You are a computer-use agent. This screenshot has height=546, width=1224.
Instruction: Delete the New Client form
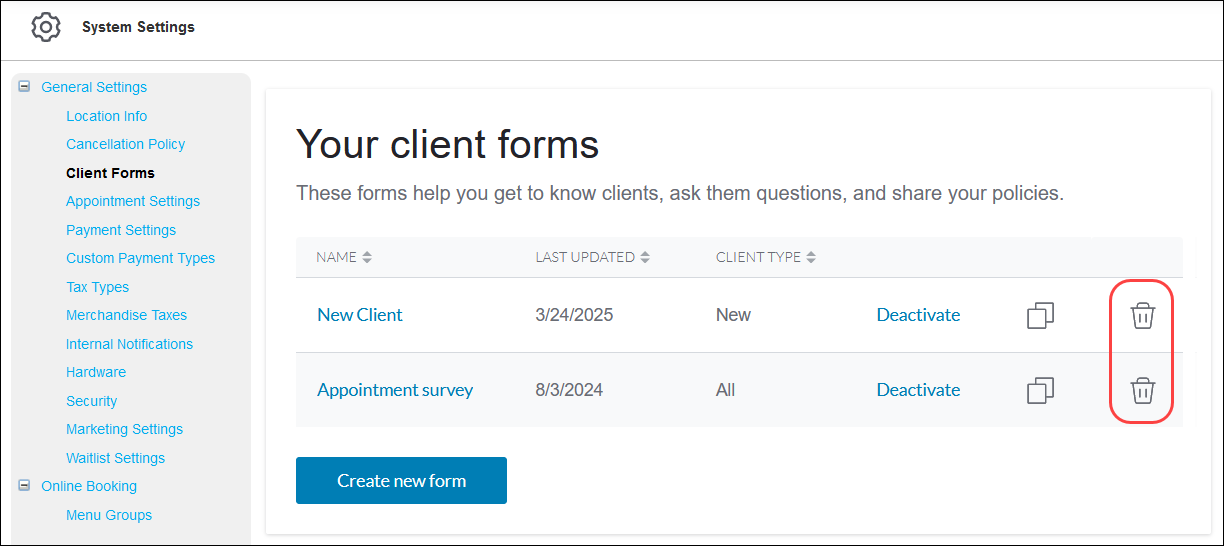coord(1142,315)
